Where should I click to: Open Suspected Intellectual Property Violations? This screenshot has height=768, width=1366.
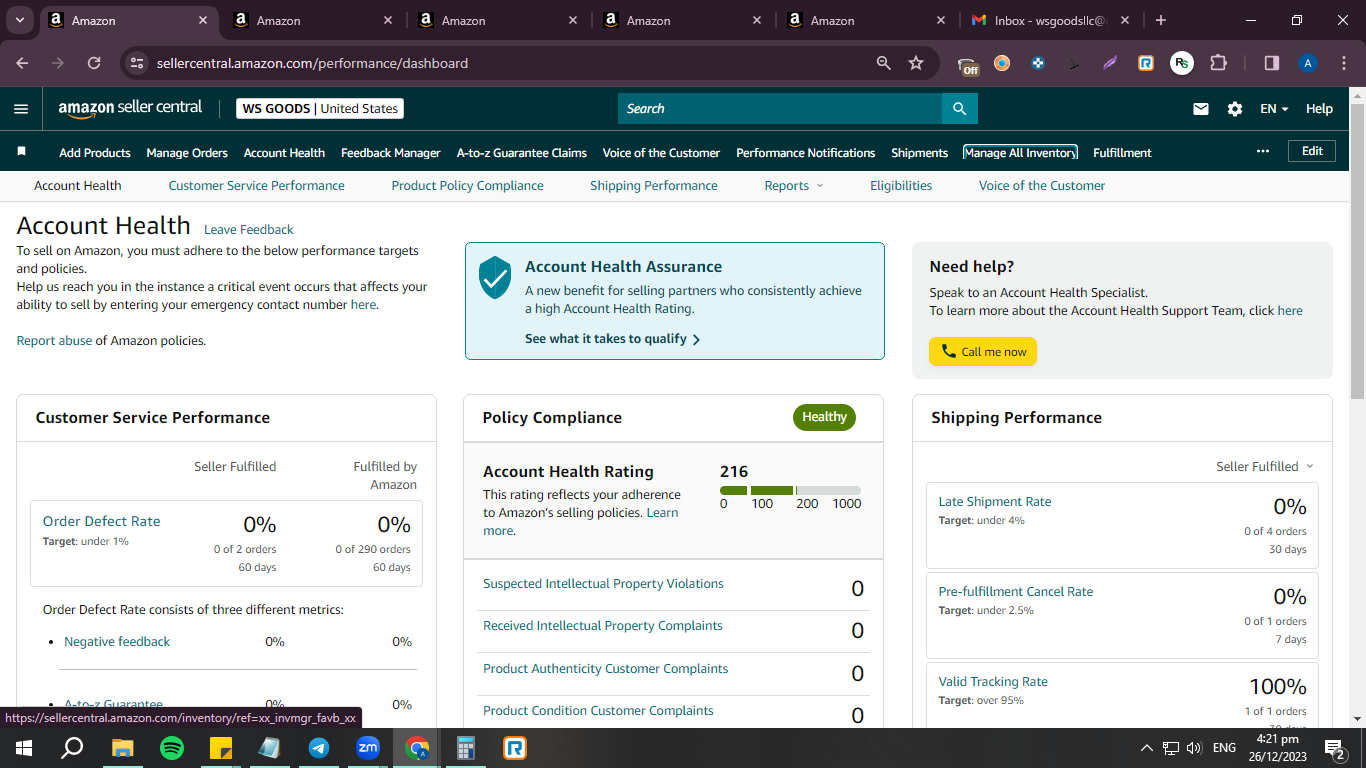coord(603,584)
